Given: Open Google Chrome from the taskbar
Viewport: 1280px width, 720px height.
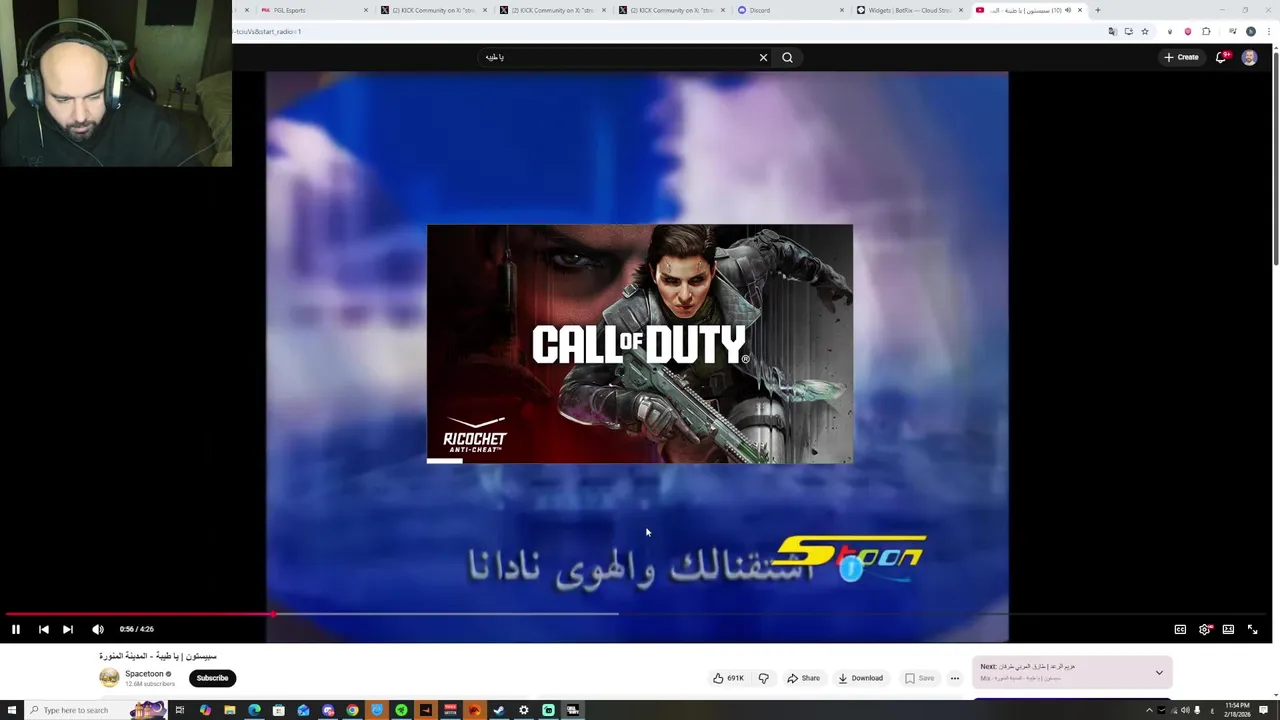Looking at the screenshot, I should click(x=352, y=710).
